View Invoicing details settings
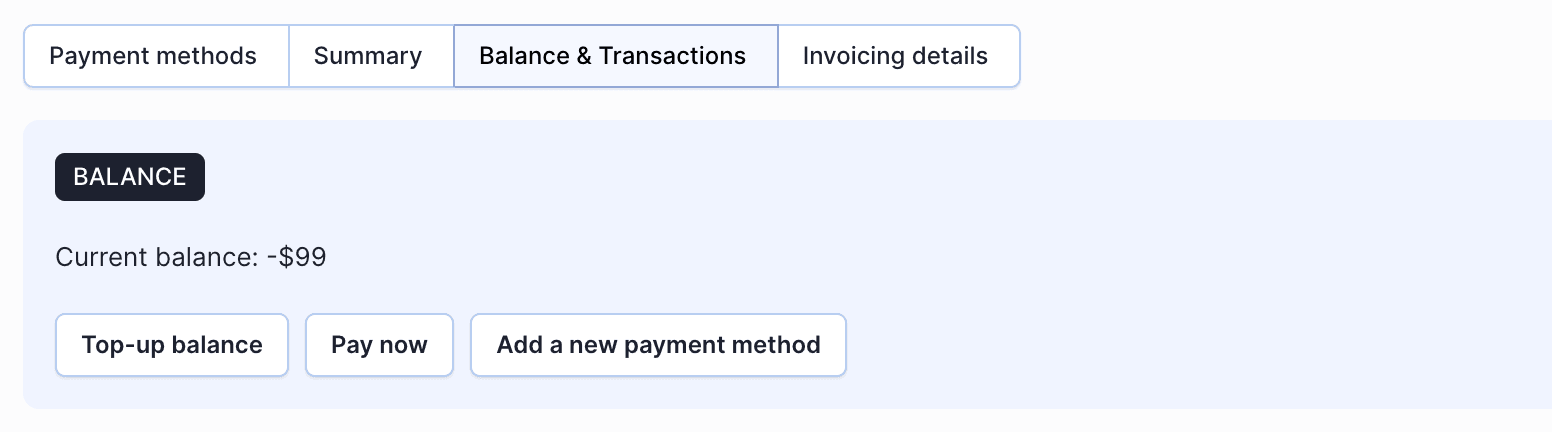Image resolution: width=1552 pixels, height=432 pixels. [896, 56]
